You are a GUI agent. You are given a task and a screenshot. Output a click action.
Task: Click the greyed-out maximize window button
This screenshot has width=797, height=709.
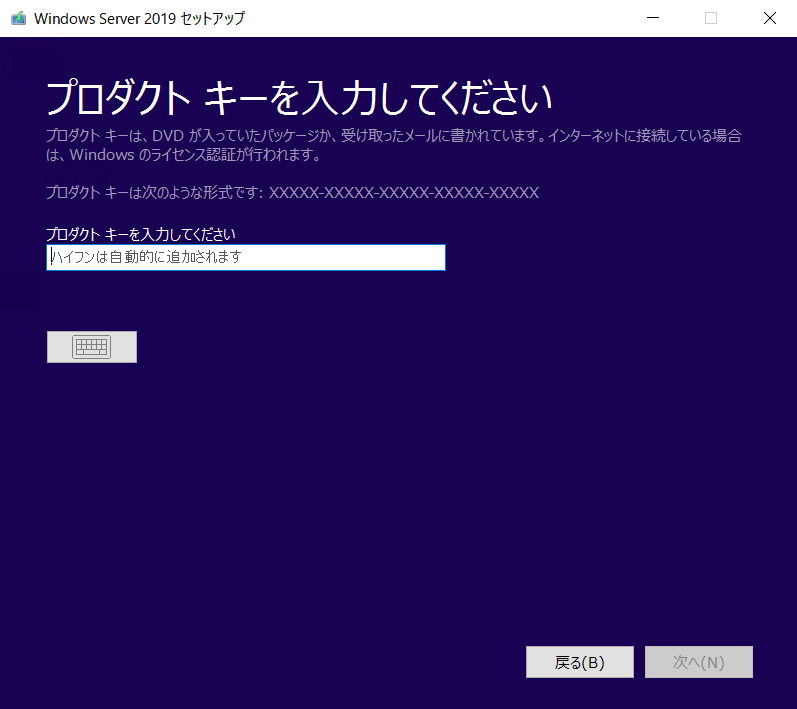pos(711,18)
